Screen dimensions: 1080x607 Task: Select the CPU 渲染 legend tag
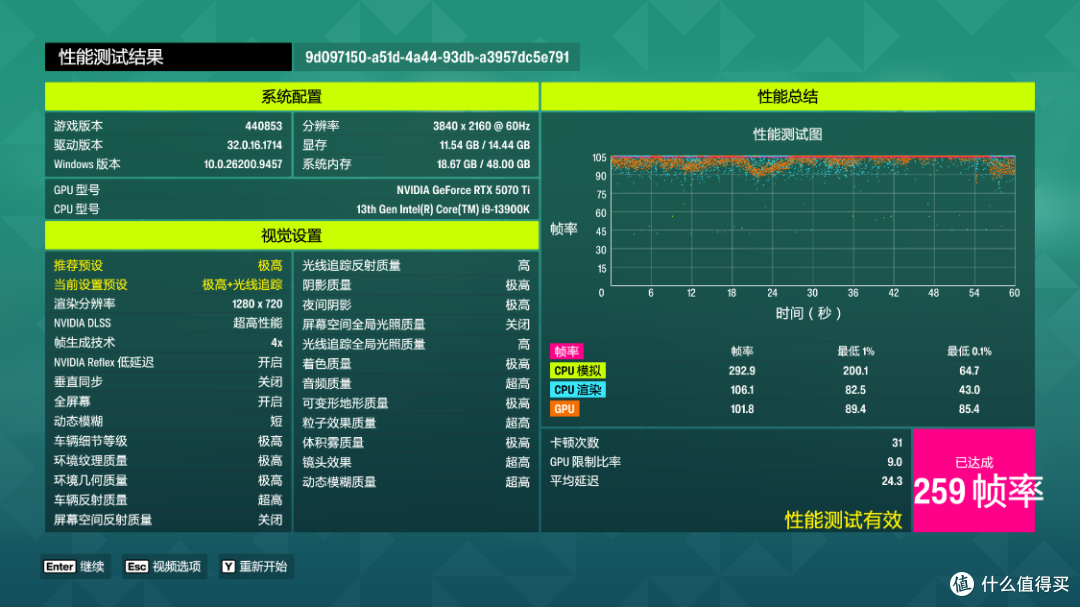pos(577,390)
